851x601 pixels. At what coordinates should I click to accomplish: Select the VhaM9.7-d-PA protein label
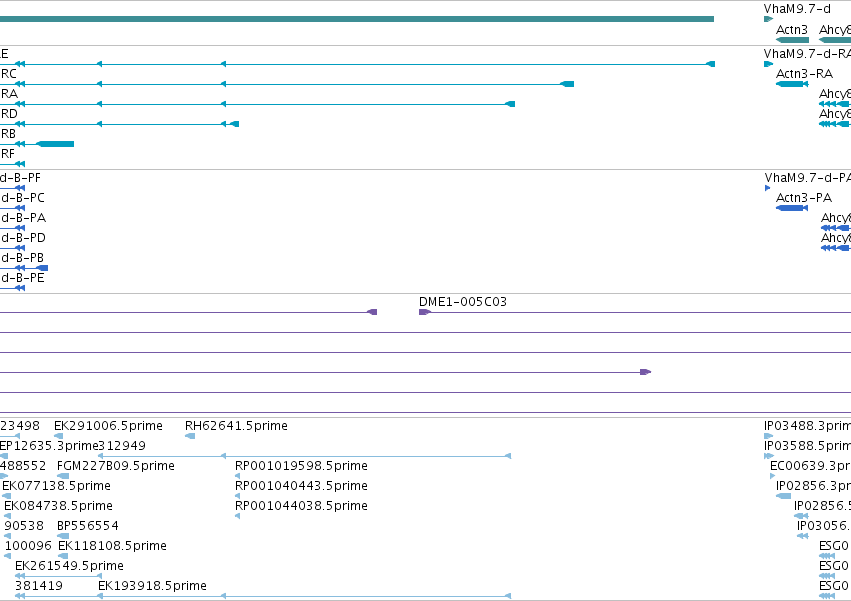click(808, 178)
